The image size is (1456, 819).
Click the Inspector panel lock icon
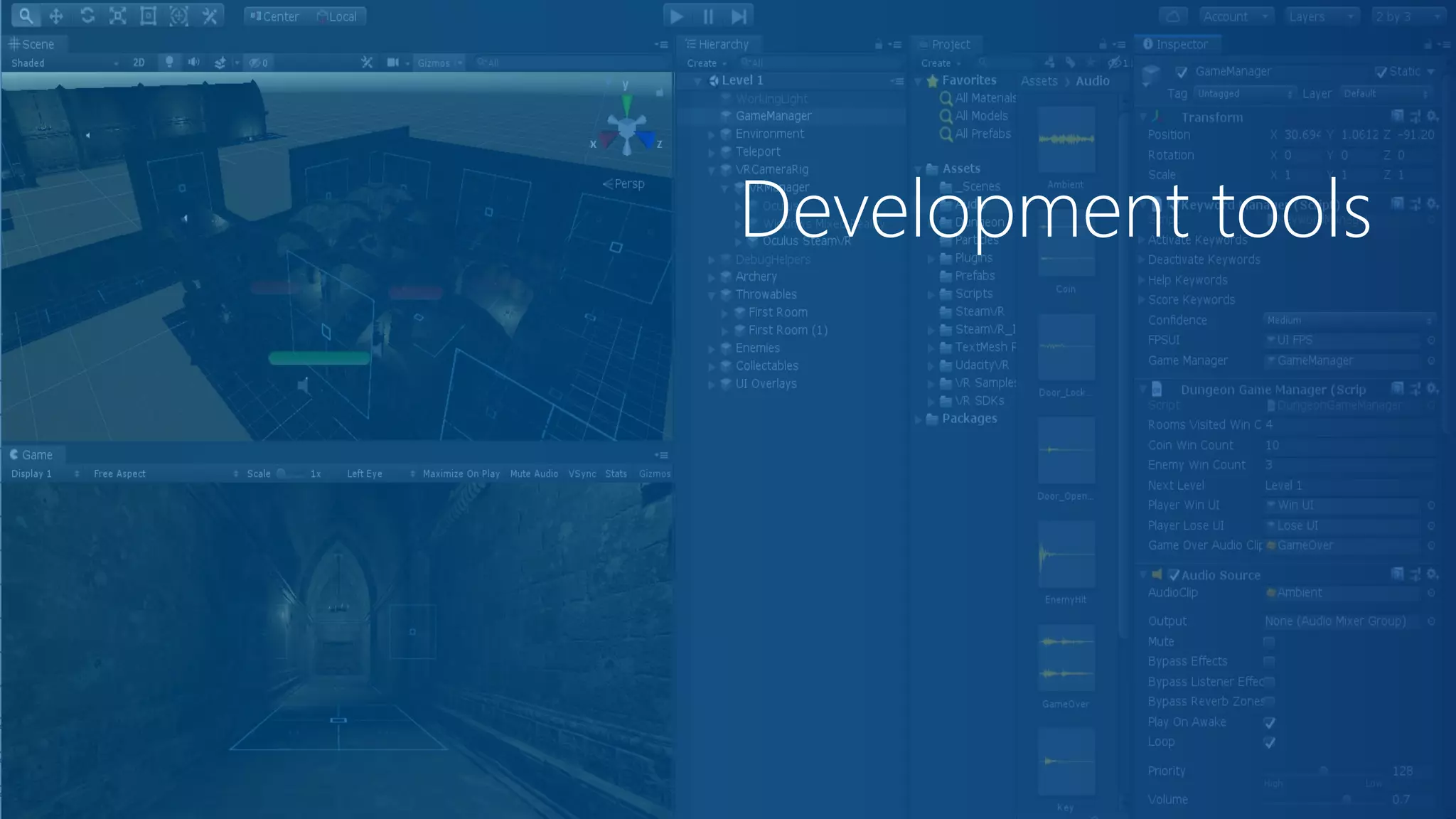point(1428,44)
